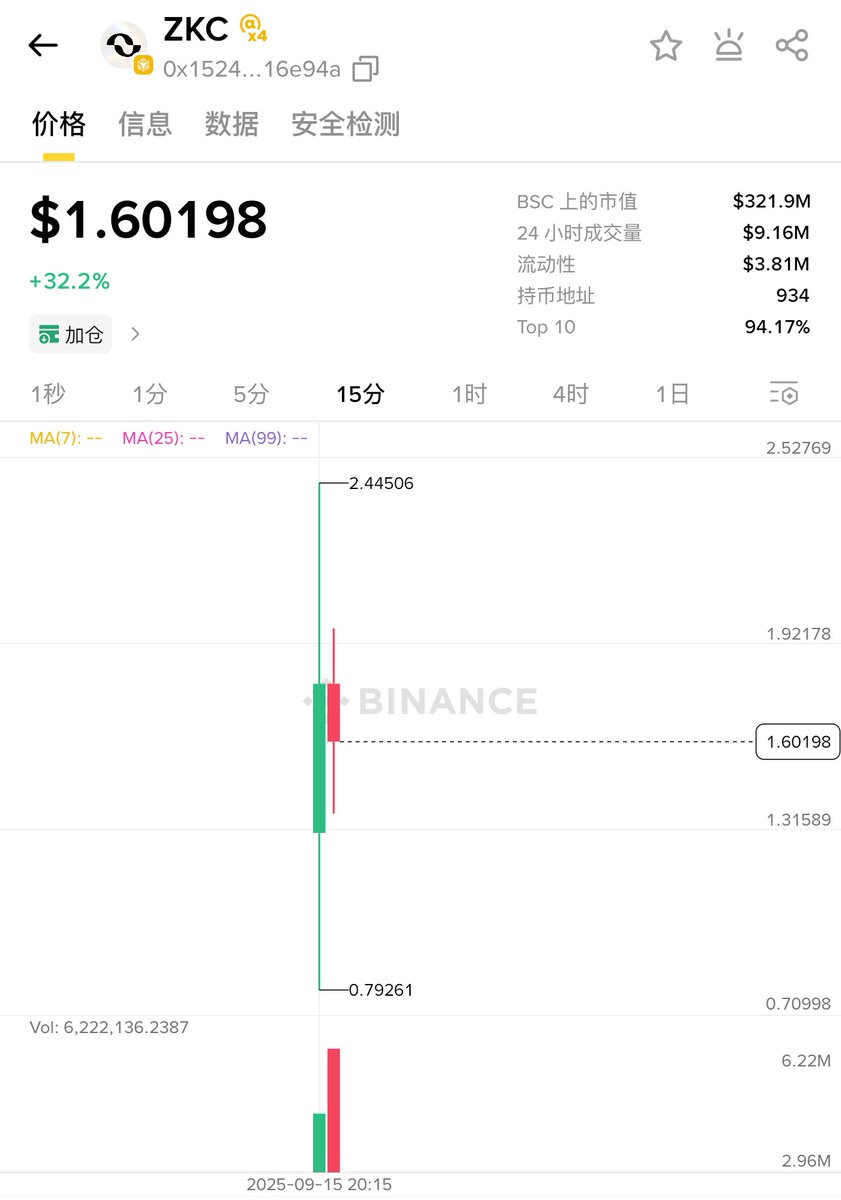The width and height of the screenshot is (841, 1200).
Task: Switch to the 数据 tab
Action: tap(232, 124)
